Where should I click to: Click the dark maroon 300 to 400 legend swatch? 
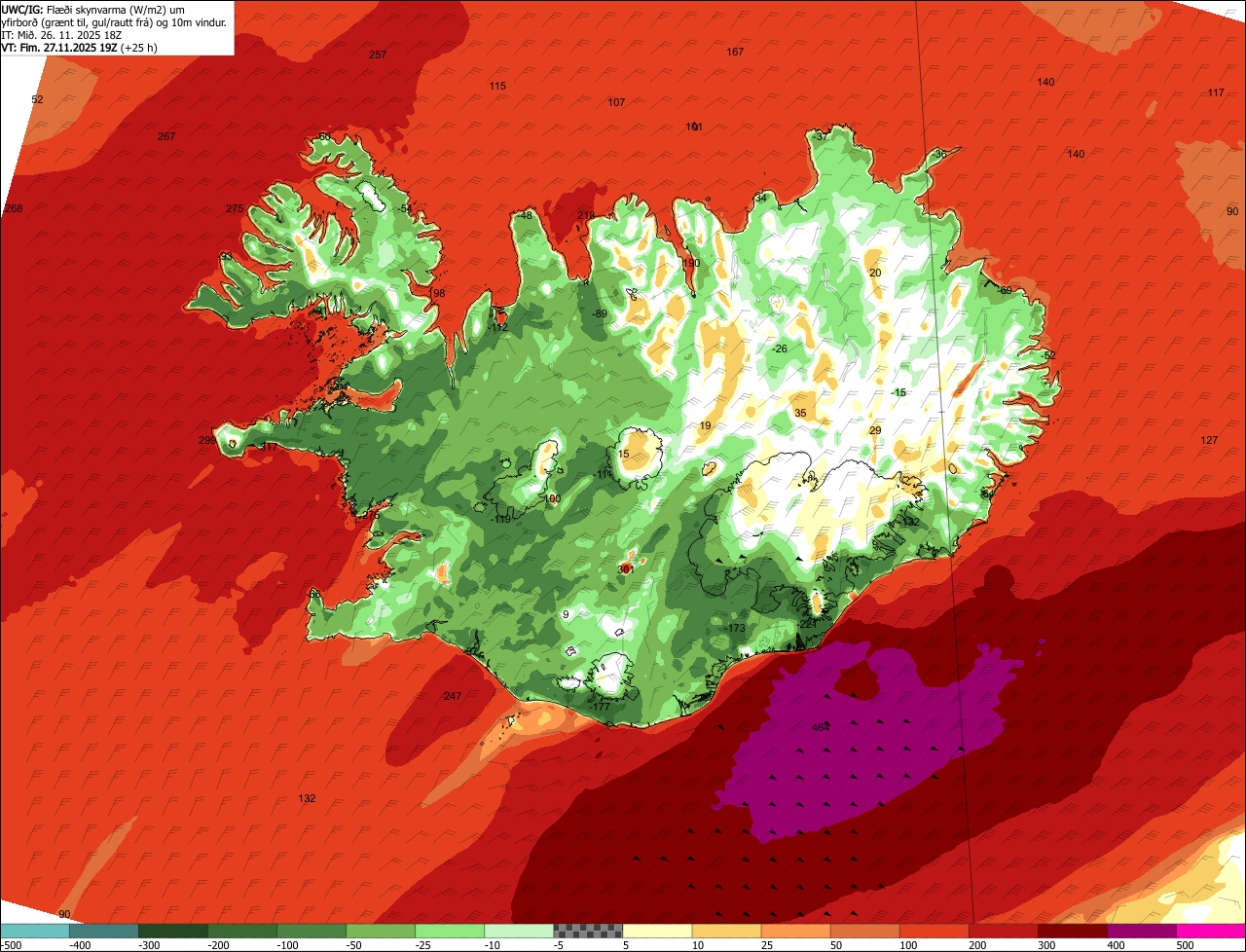point(1073,931)
